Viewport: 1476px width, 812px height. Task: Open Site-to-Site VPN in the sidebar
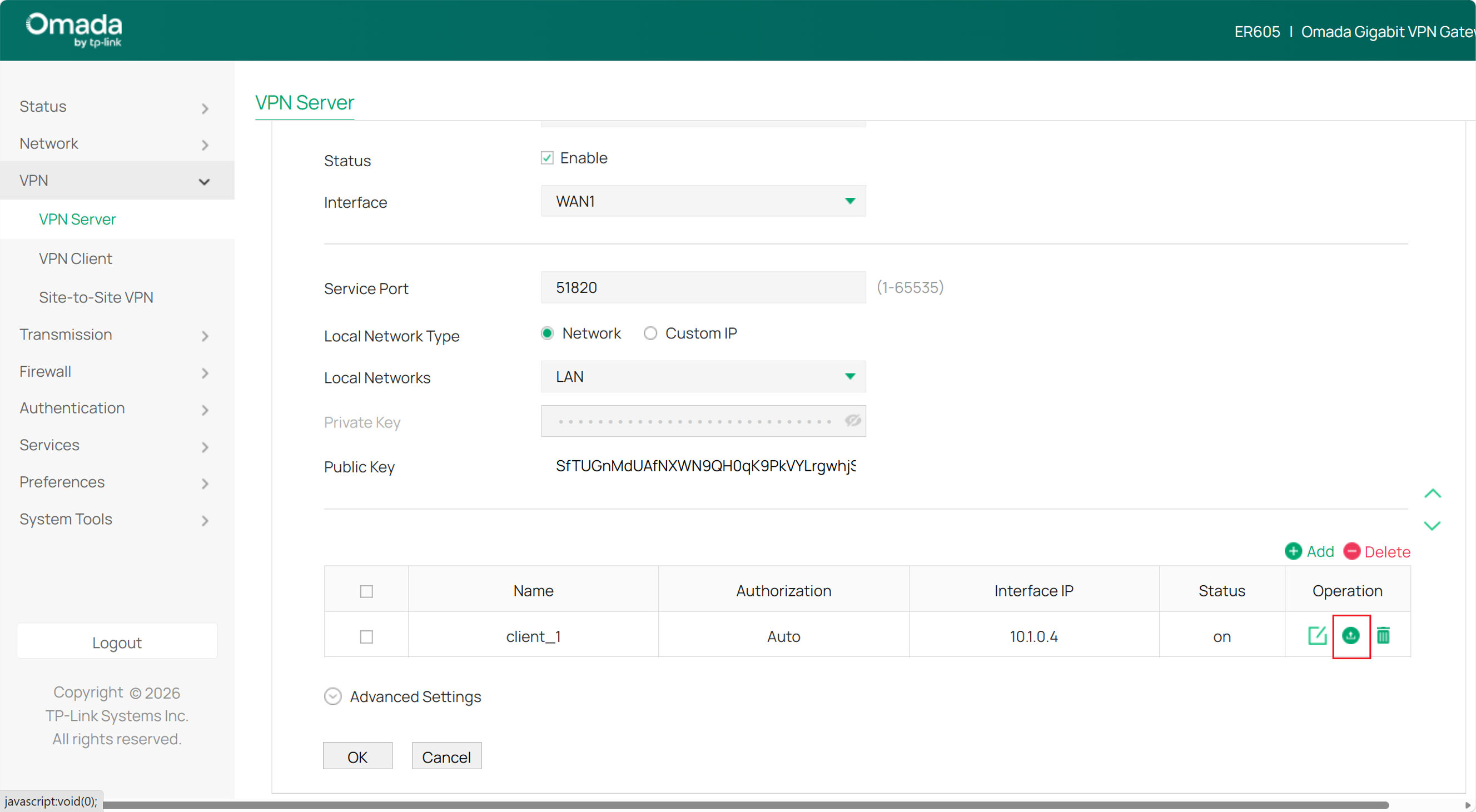[x=96, y=298]
